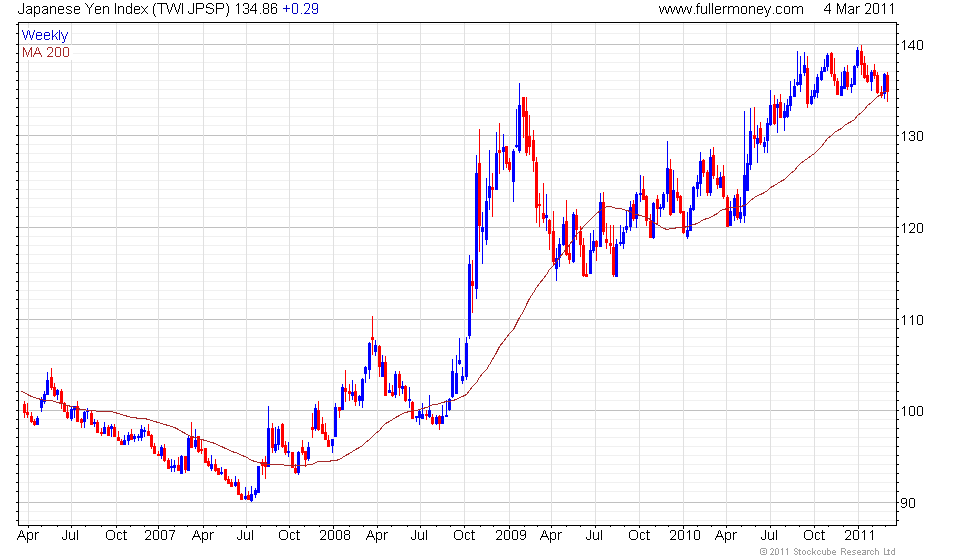980x560 pixels.
Task: Click the 134.86 current index value
Action: [x=260, y=9]
